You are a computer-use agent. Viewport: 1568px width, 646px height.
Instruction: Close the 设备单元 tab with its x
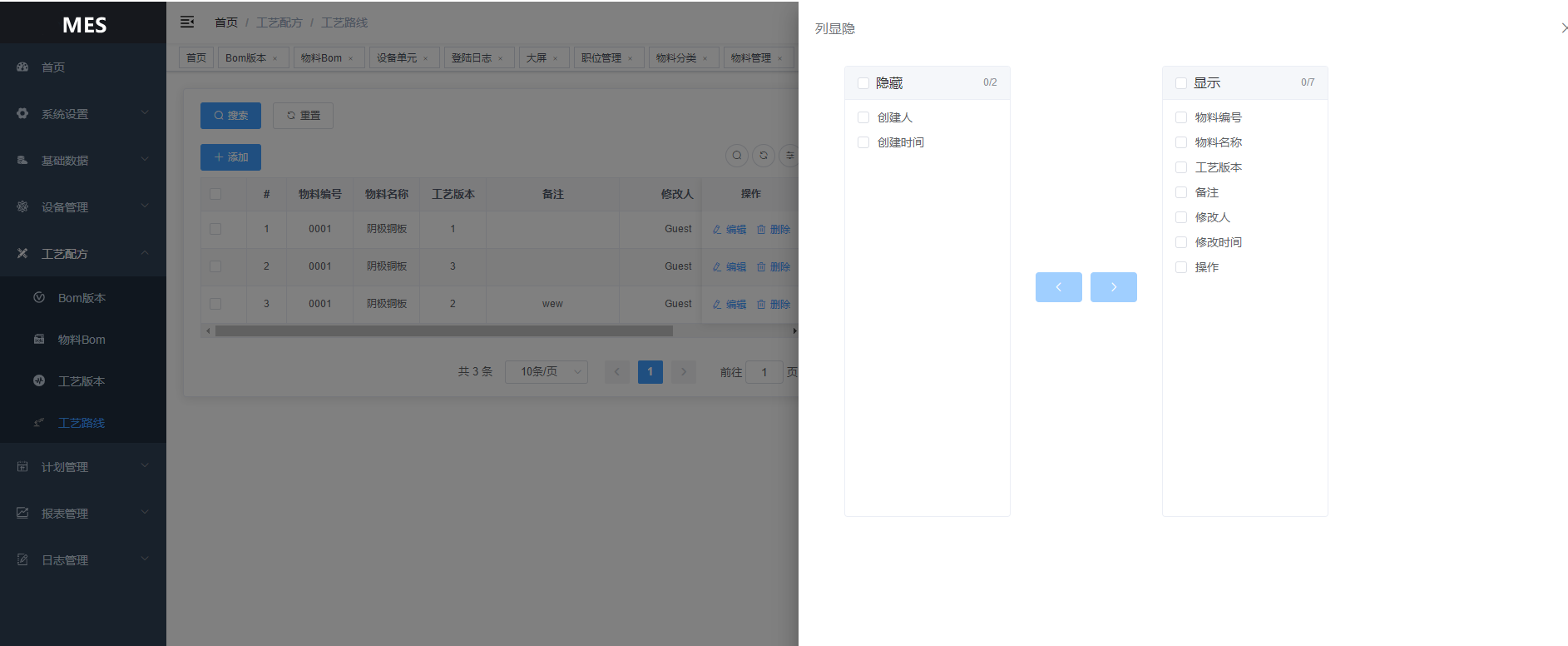[x=426, y=58]
